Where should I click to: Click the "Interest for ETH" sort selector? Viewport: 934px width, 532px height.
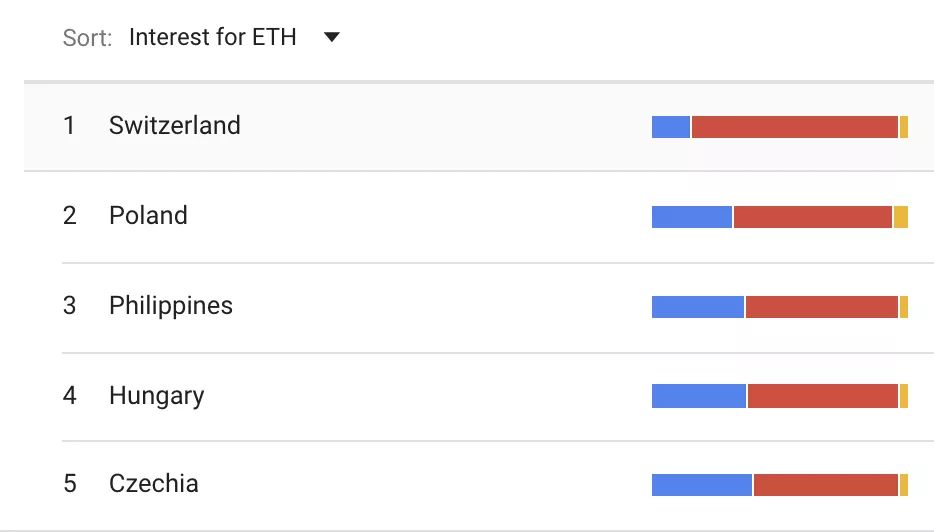tap(213, 38)
